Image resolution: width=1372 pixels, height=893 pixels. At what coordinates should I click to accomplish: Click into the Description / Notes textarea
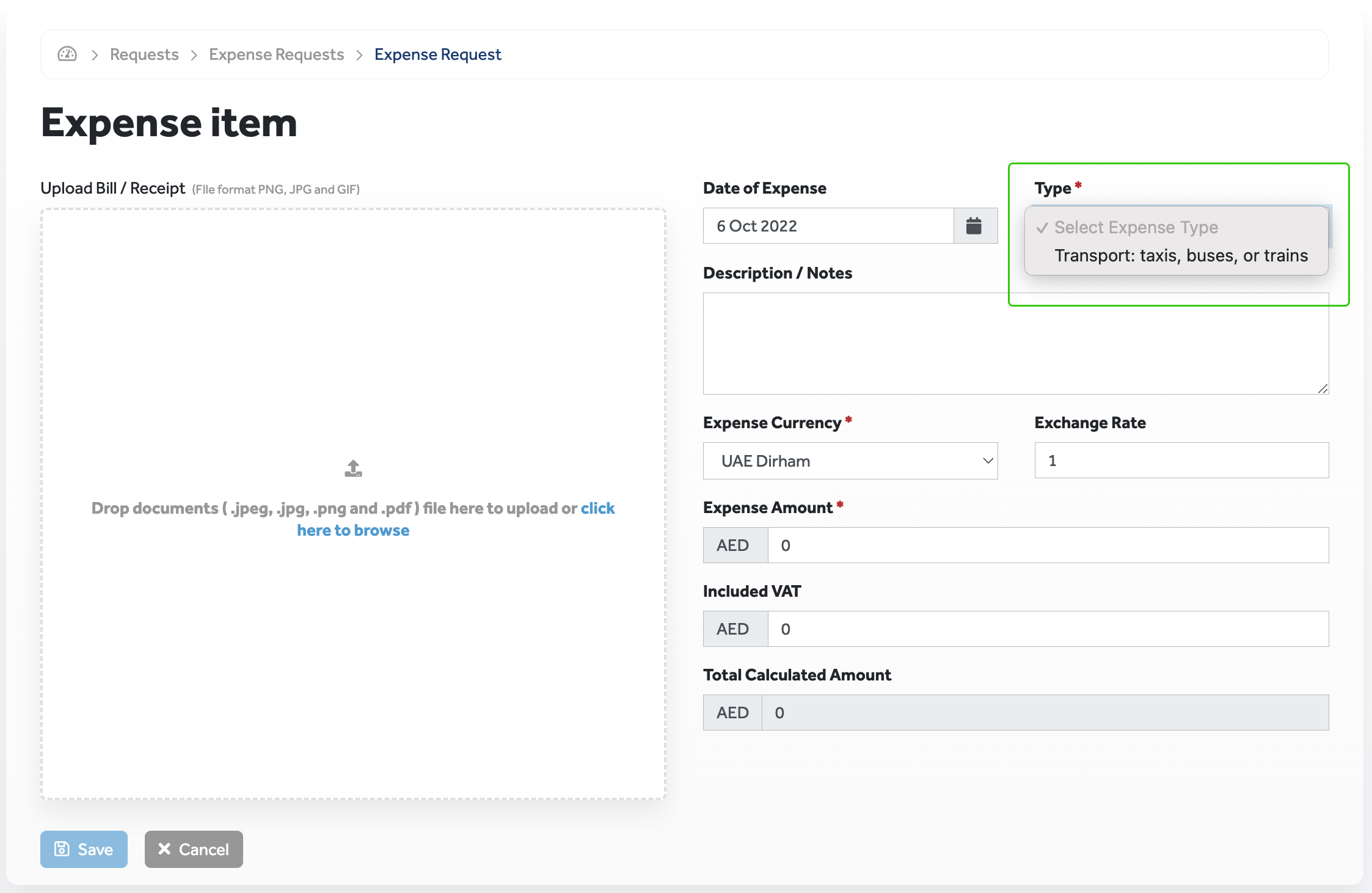coord(1015,343)
